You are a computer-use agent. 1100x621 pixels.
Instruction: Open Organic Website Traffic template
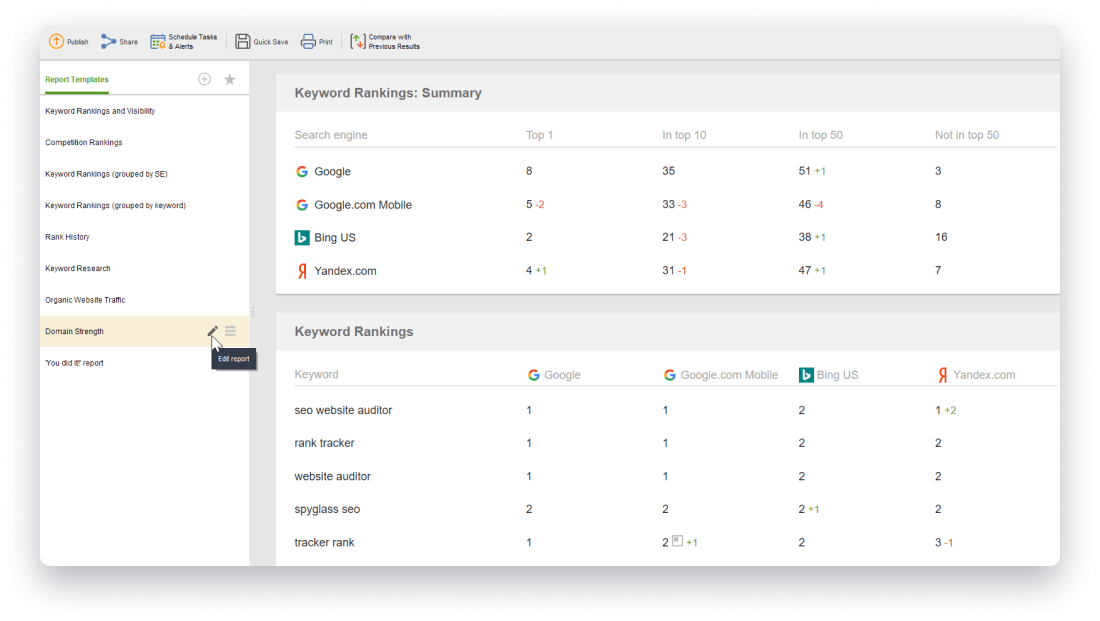coord(85,300)
